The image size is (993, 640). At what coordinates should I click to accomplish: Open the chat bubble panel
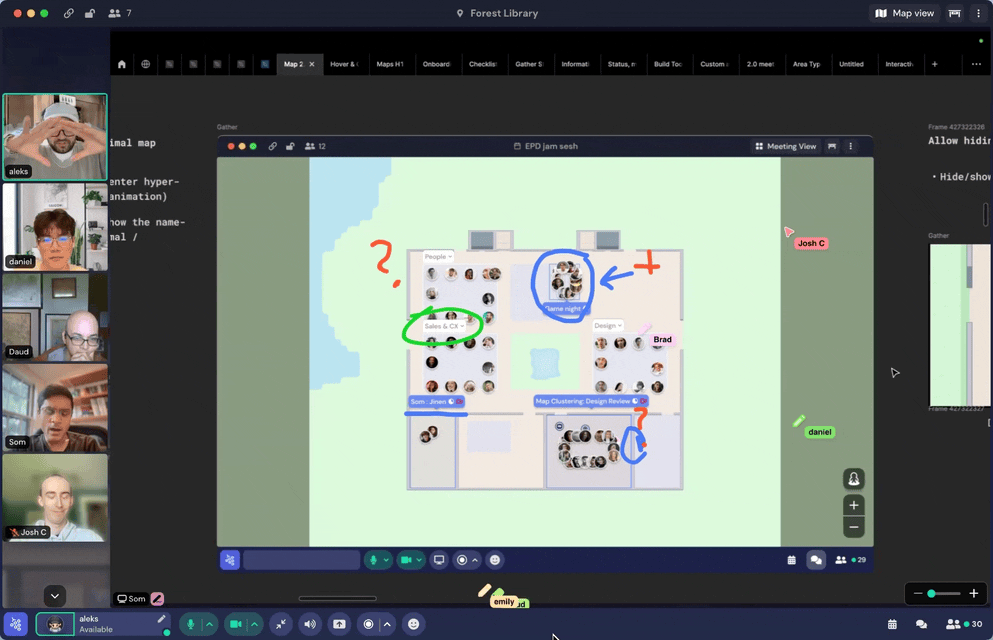pos(922,624)
